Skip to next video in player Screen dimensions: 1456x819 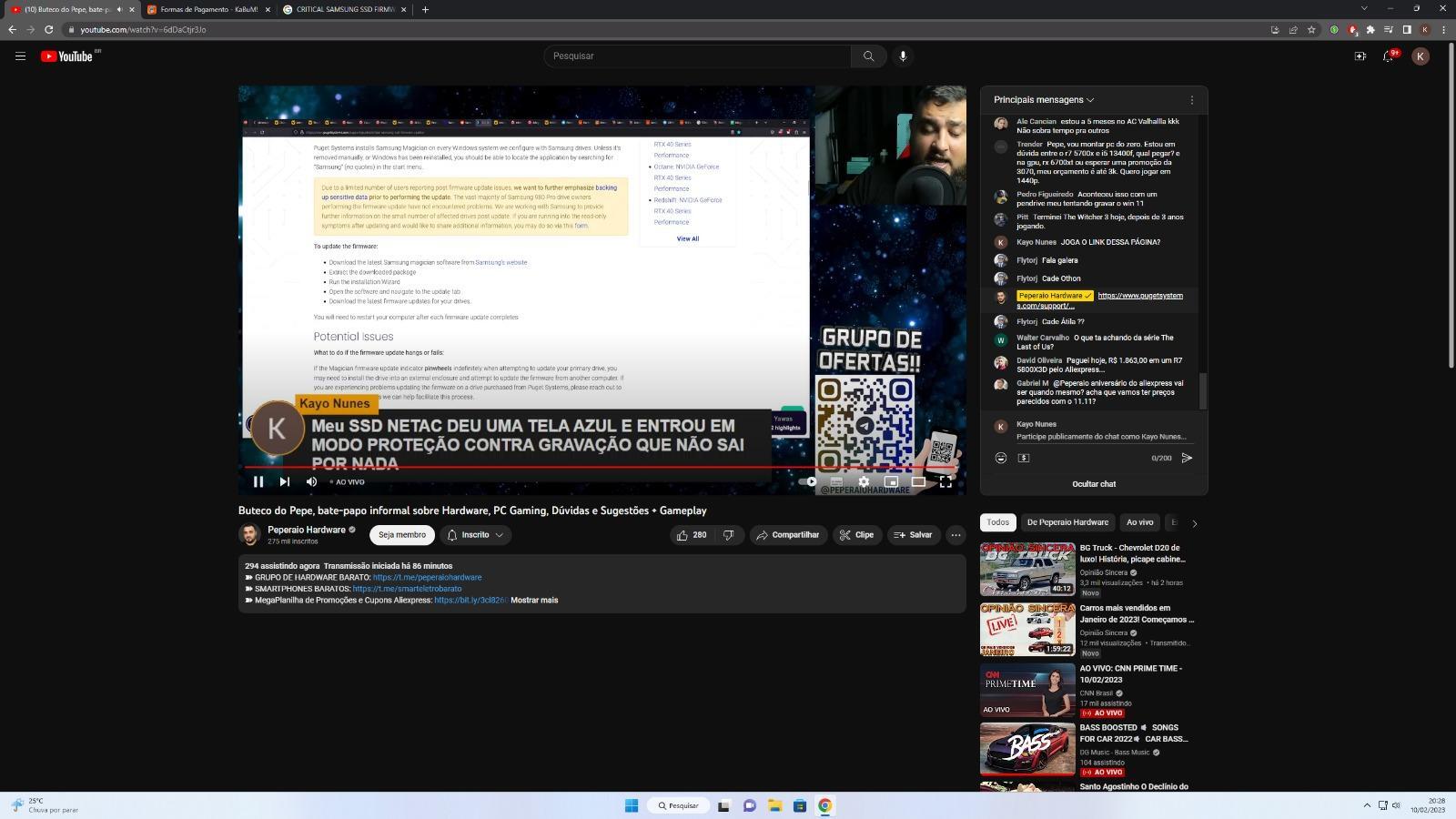pos(285,481)
